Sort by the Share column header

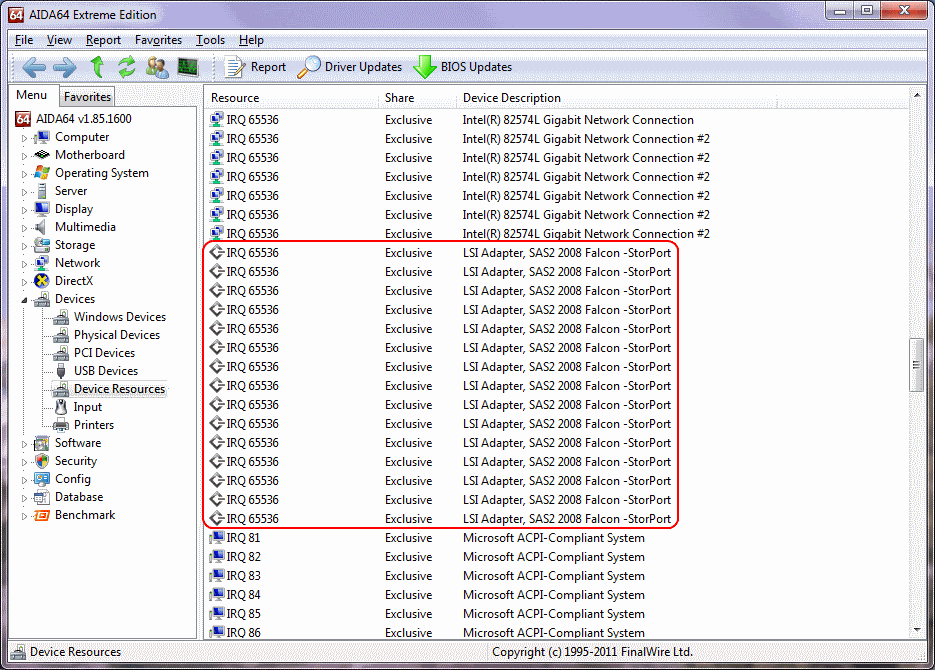coord(417,98)
